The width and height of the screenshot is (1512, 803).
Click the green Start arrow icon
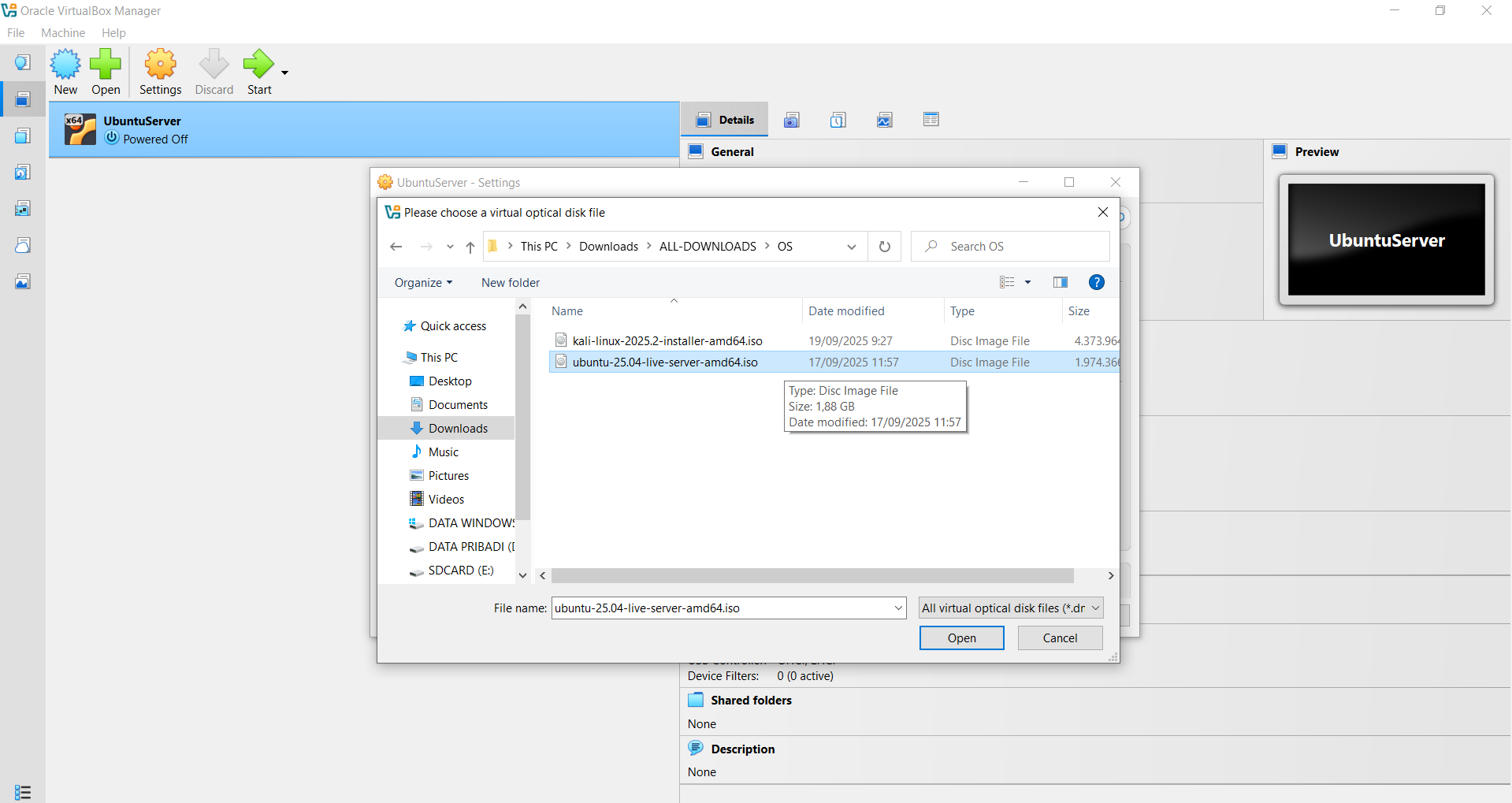[x=258, y=65]
